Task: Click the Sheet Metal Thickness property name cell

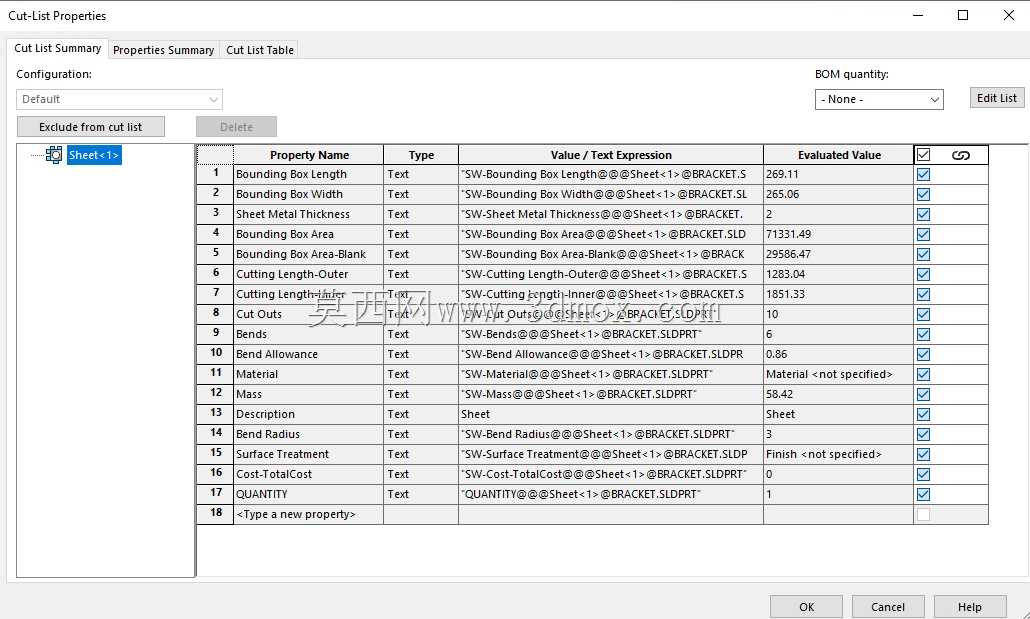Action: [x=308, y=214]
